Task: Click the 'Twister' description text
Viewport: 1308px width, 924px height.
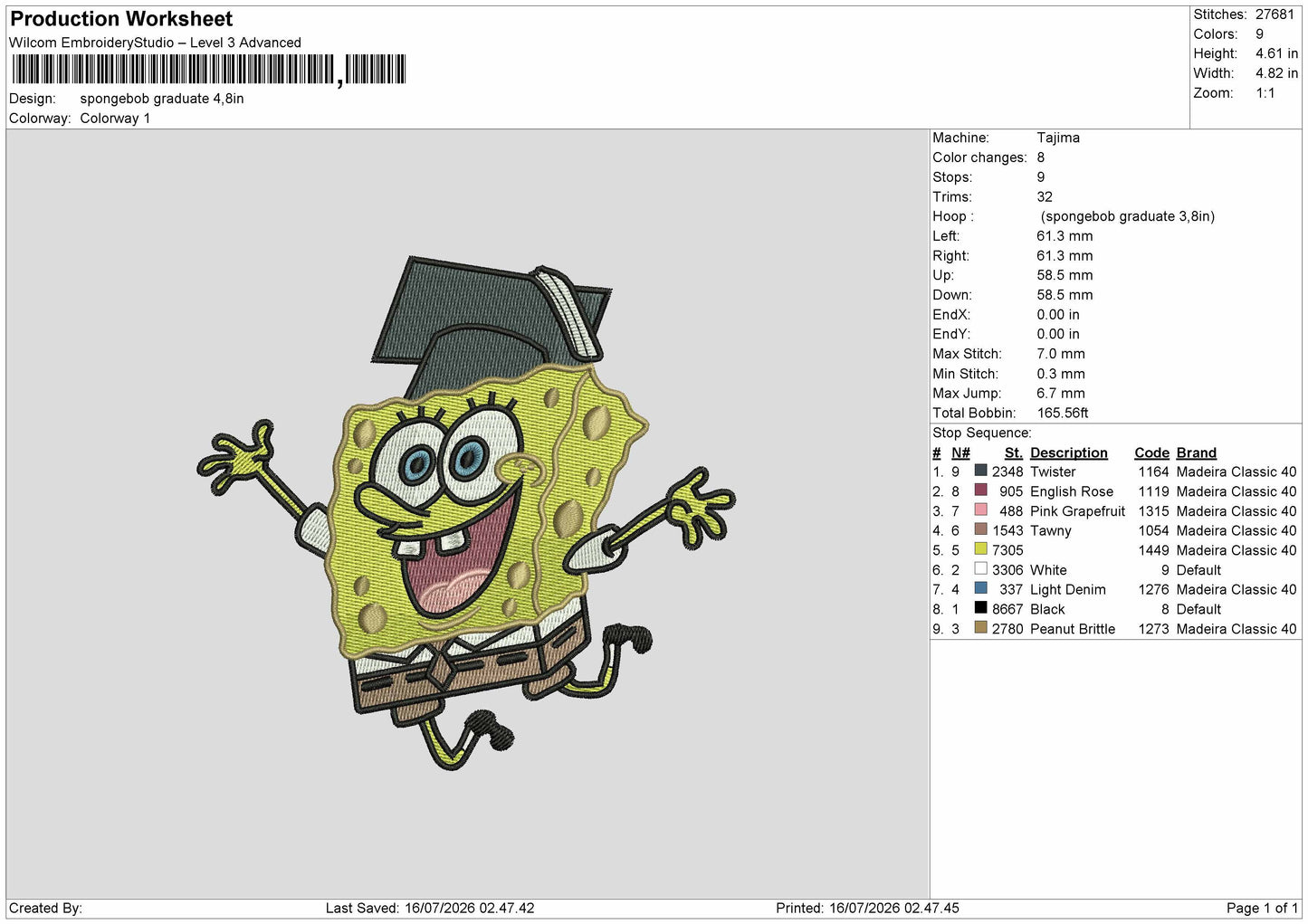Action: (x=1053, y=472)
